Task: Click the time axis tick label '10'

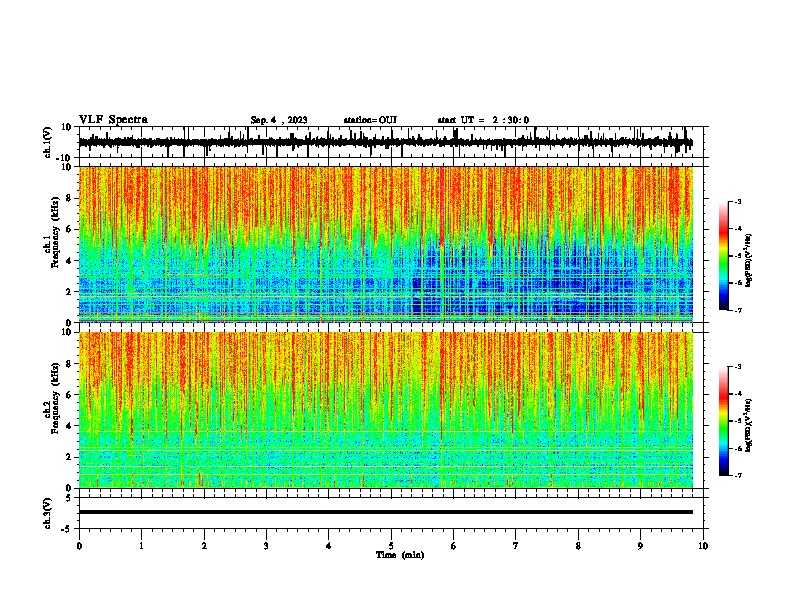Action: click(703, 546)
